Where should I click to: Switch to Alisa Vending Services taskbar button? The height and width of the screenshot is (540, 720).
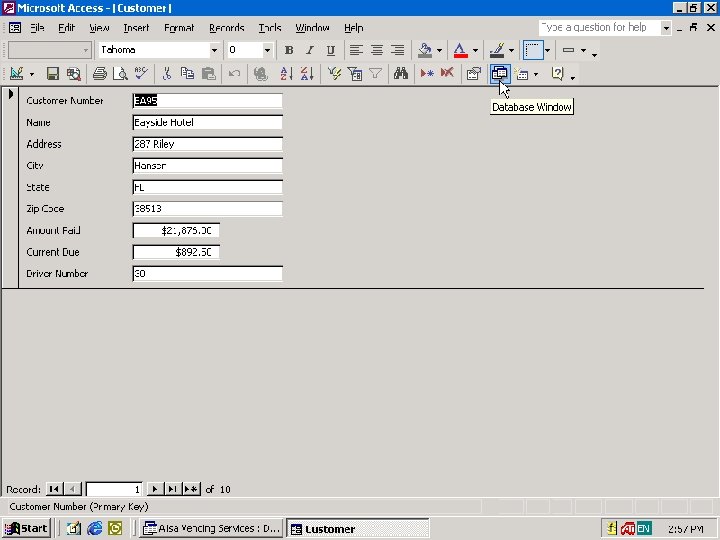[x=211, y=529]
